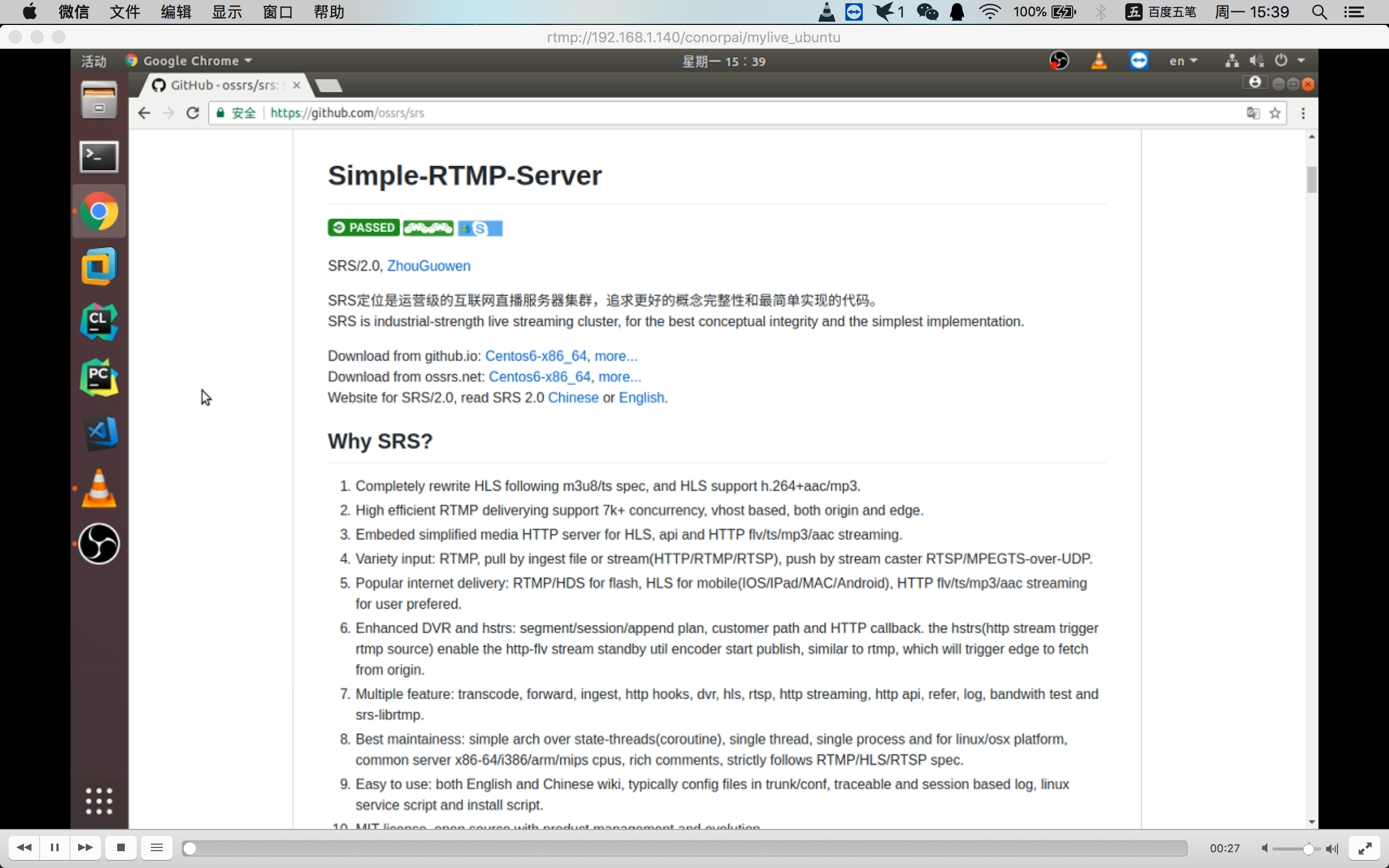This screenshot has height=868, width=1389.
Task: Open PyCharm in the Ubuntu dock
Action: 99,377
